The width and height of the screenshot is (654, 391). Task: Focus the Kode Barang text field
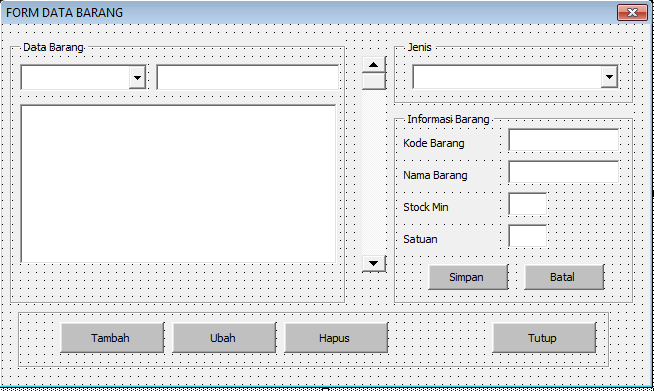563,140
